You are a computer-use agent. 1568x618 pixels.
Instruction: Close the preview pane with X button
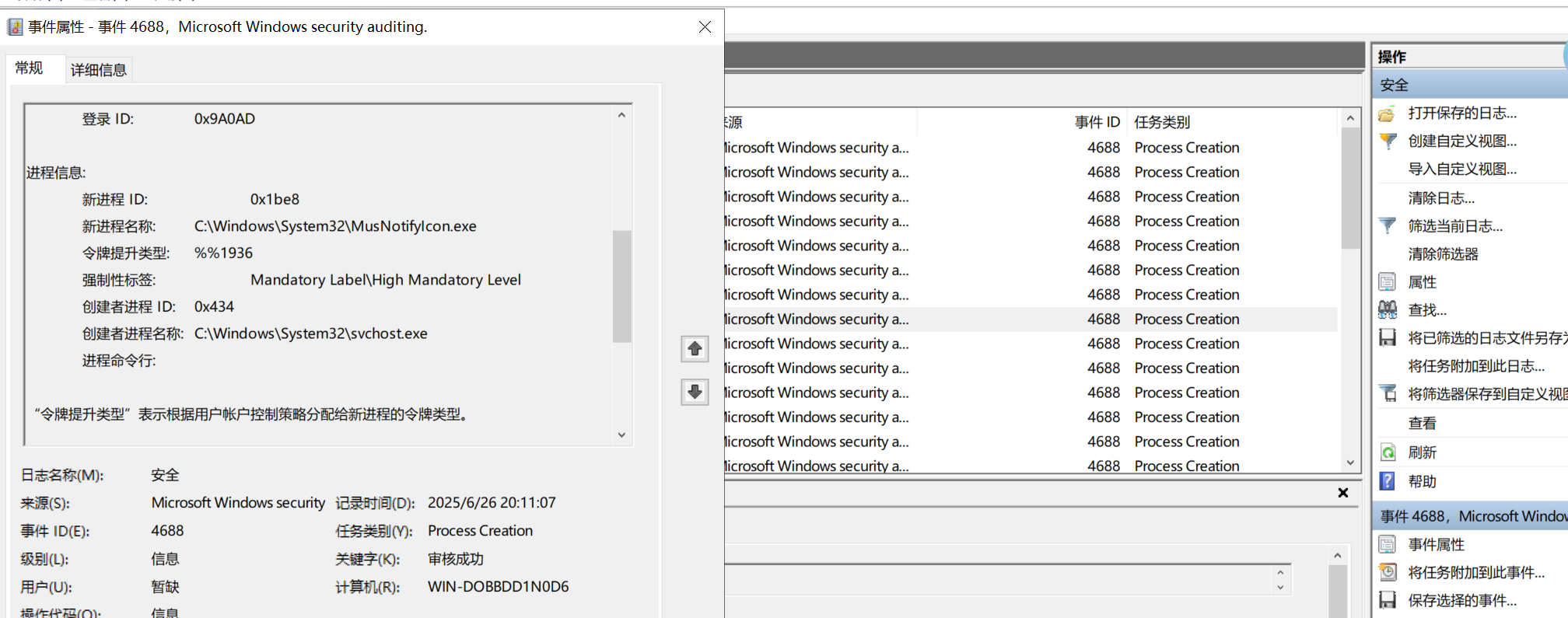(x=1342, y=493)
